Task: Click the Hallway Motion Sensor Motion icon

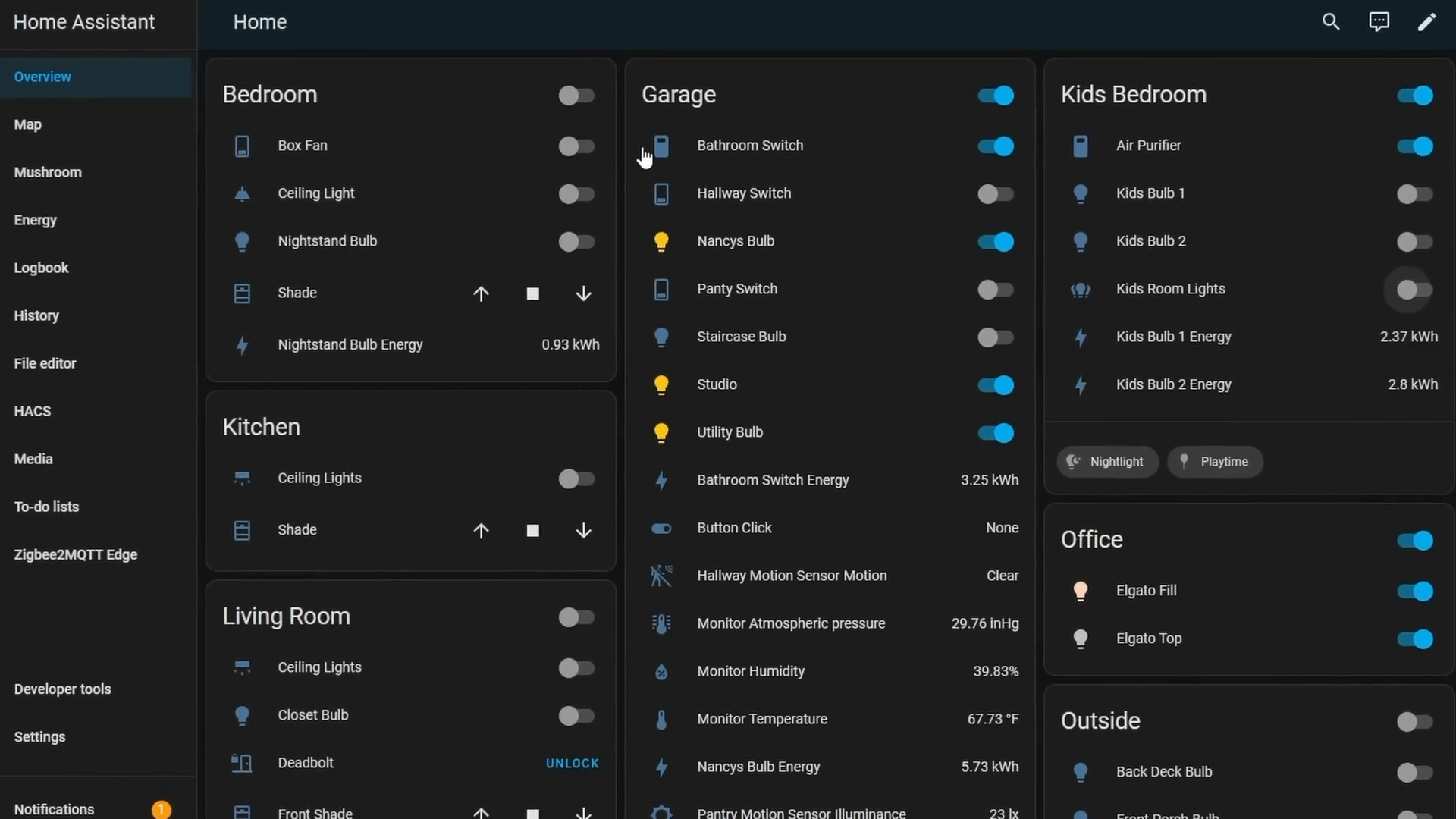Action: tap(661, 576)
